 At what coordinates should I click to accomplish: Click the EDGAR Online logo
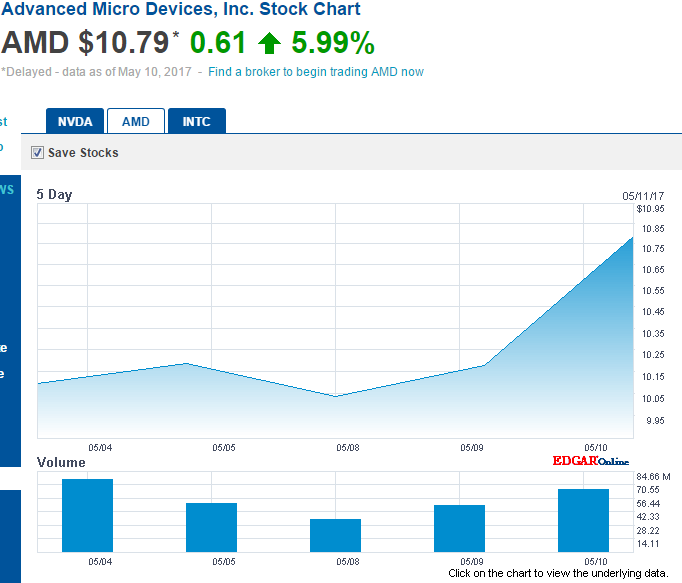[593, 462]
